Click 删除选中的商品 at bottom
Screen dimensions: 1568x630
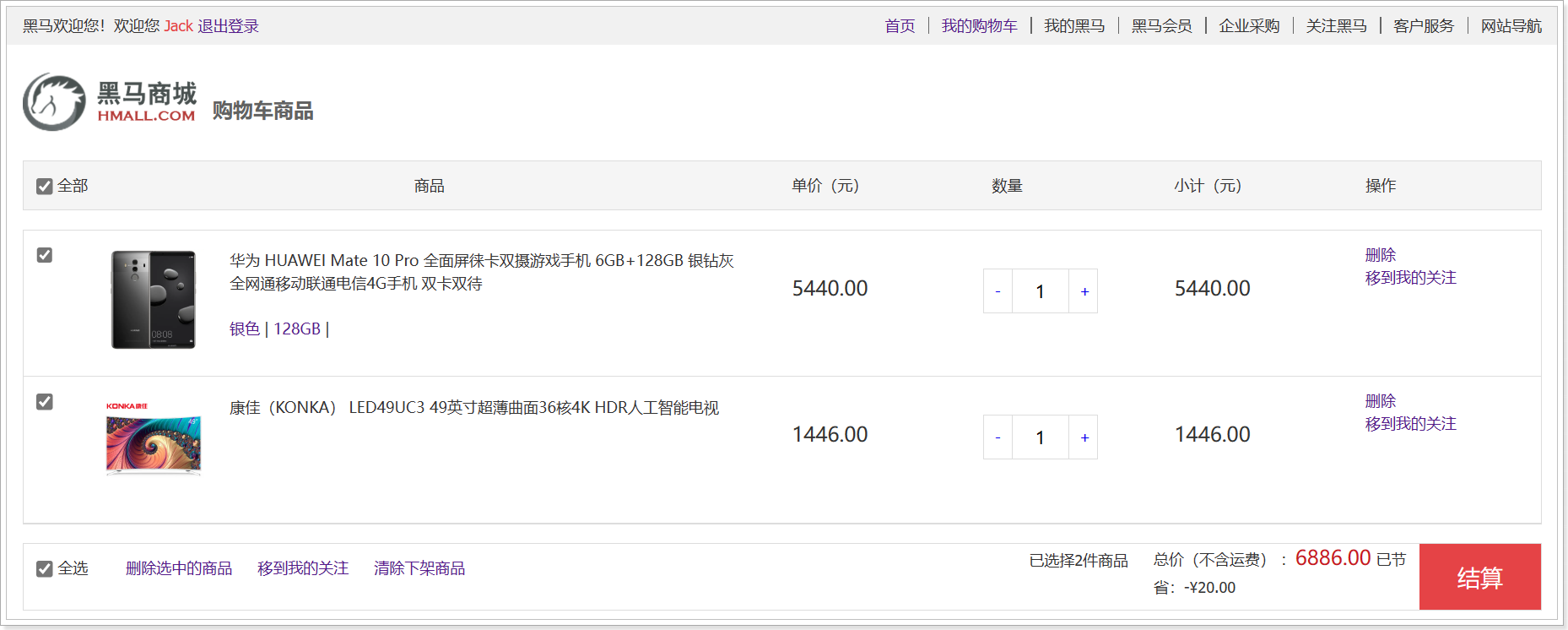179,568
